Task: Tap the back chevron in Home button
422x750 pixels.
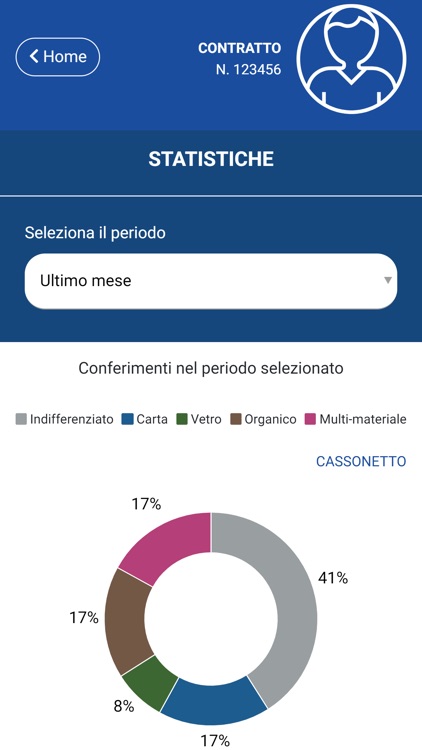Action: [33, 56]
